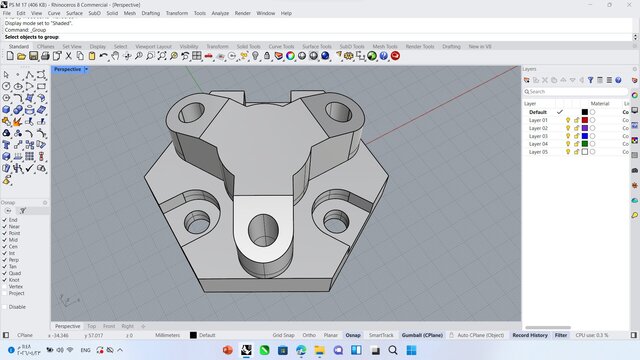The width and height of the screenshot is (640, 360).
Task: Open the Osnap panel gear options
Action: click(x=45, y=202)
